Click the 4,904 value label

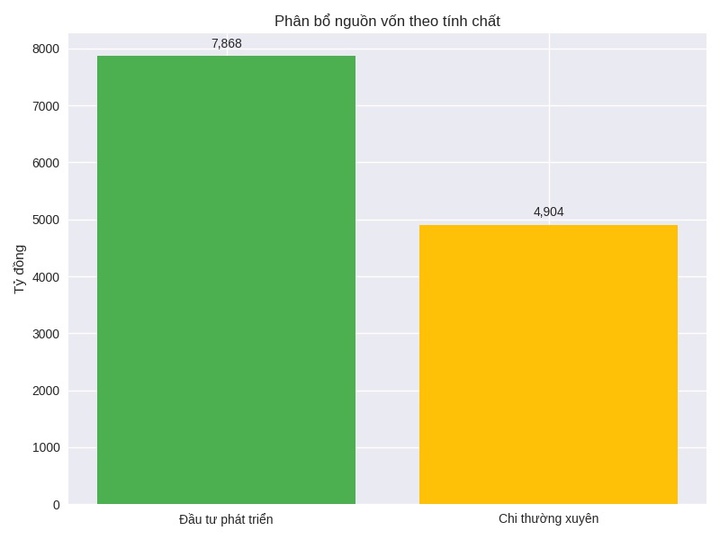[x=548, y=212]
